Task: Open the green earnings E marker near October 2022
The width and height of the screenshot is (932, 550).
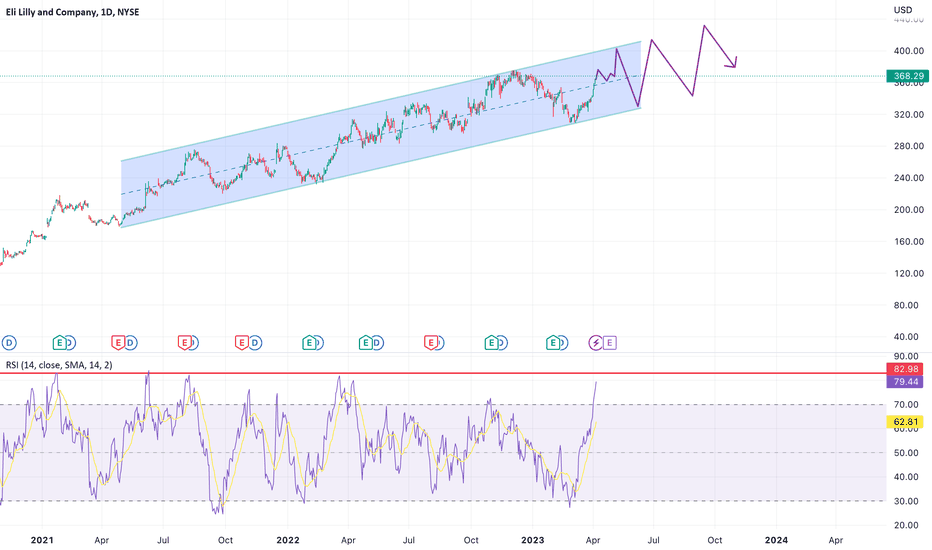Action: coord(490,342)
